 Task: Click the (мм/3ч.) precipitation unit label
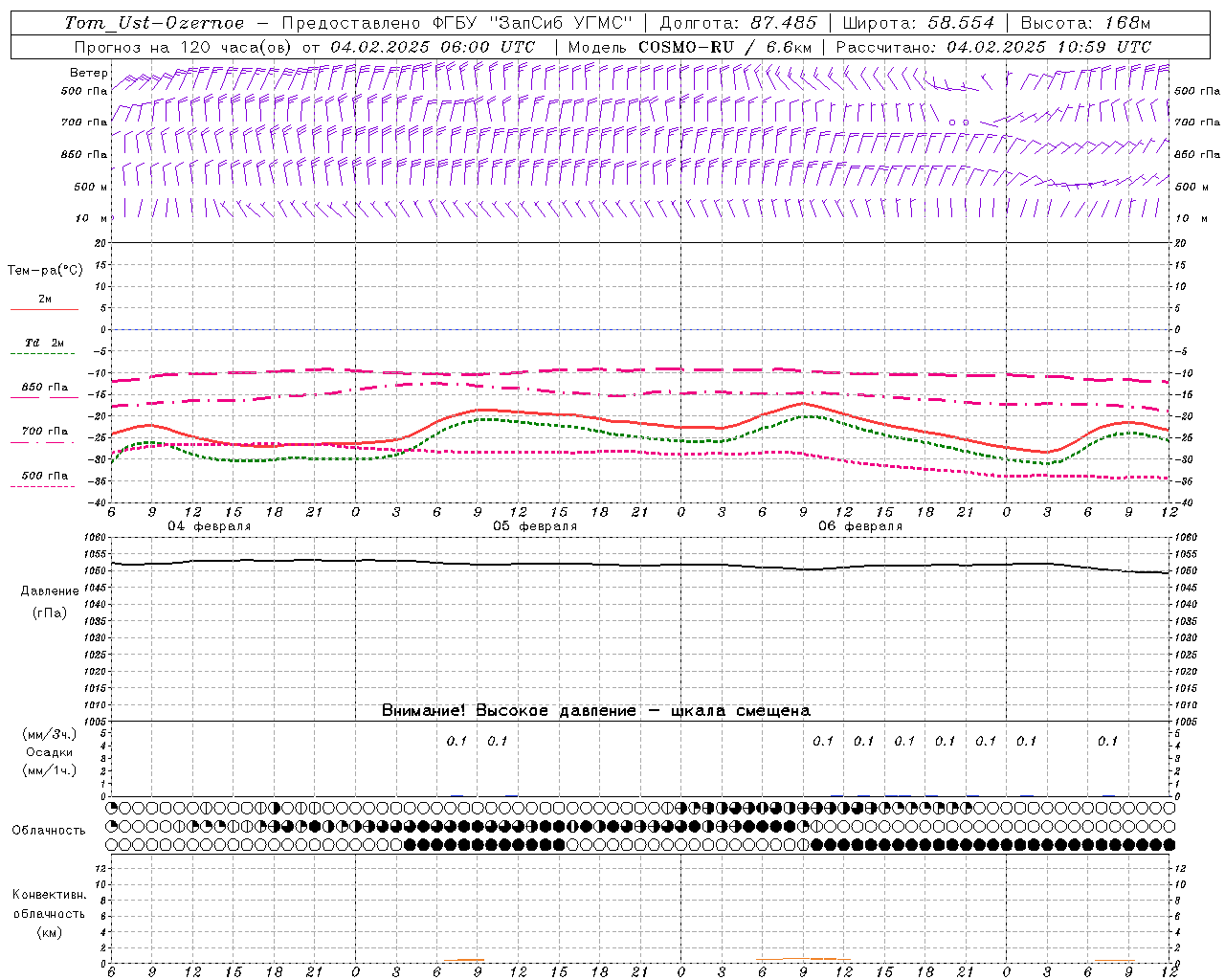50,734
